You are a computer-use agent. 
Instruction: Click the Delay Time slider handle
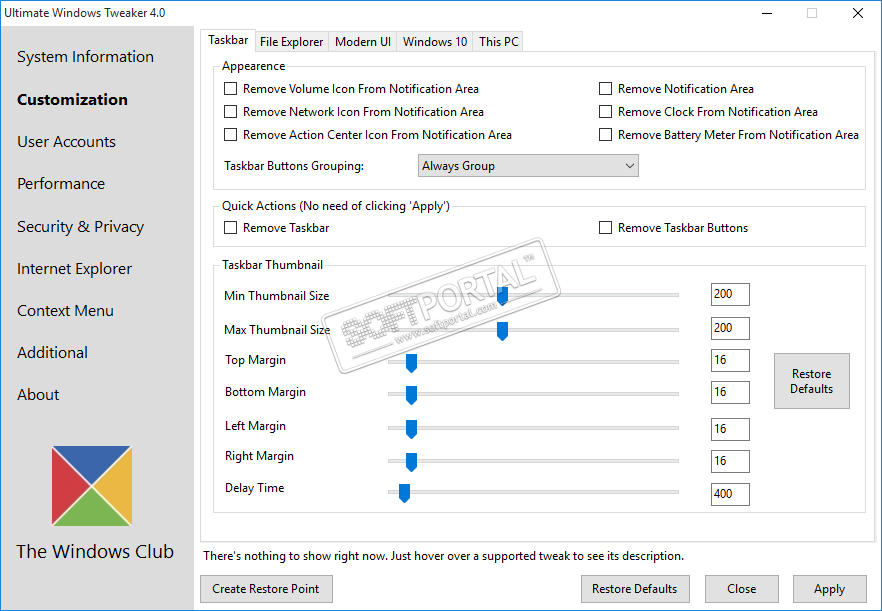(404, 493)
